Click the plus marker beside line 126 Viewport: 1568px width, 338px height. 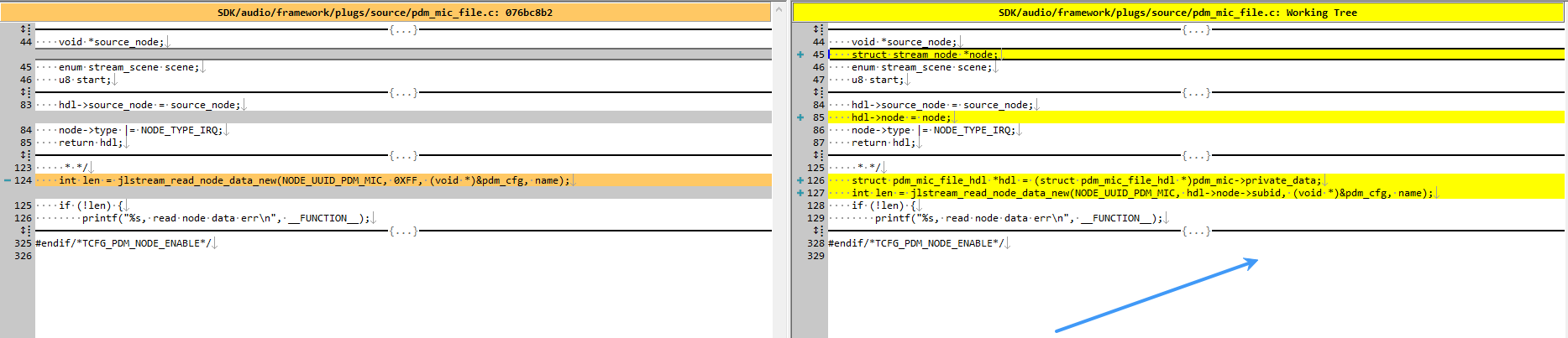point(800,180)
